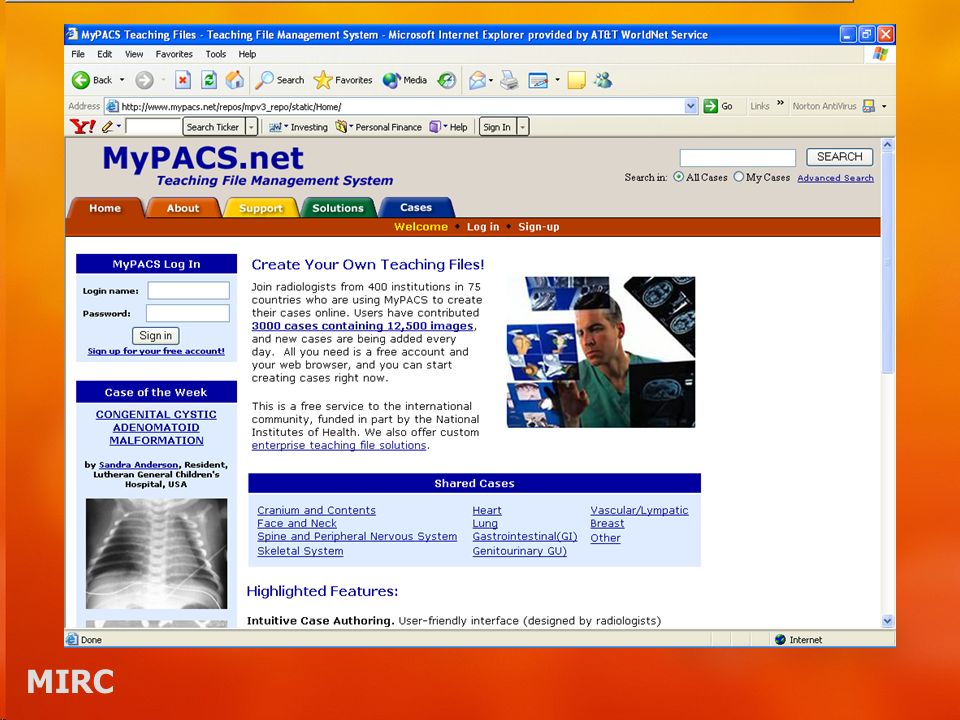Click the Windows flag logo icon
The width and height of the screenshot is (960, 720).
880,54
